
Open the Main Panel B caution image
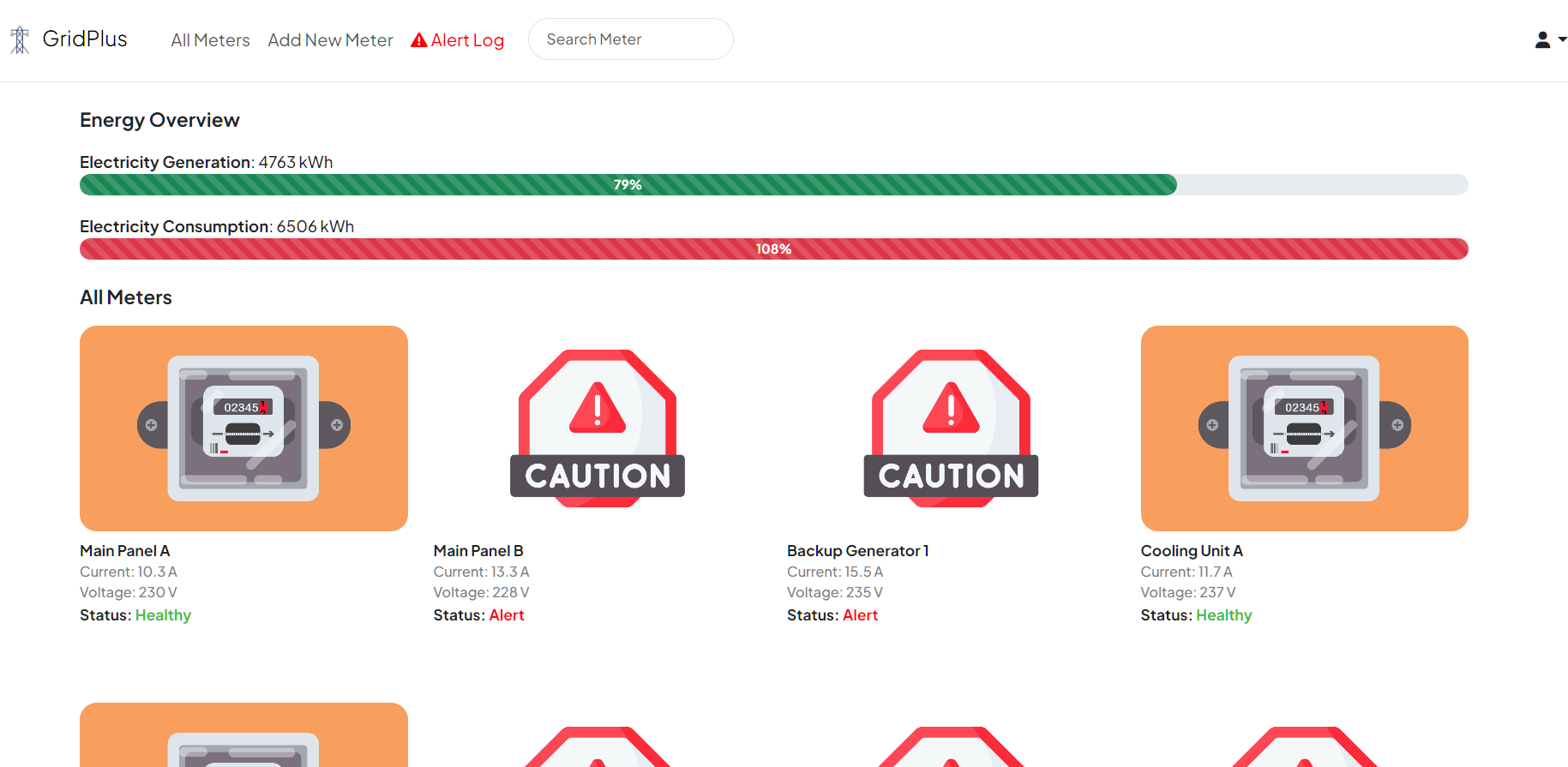click(598, 428)
